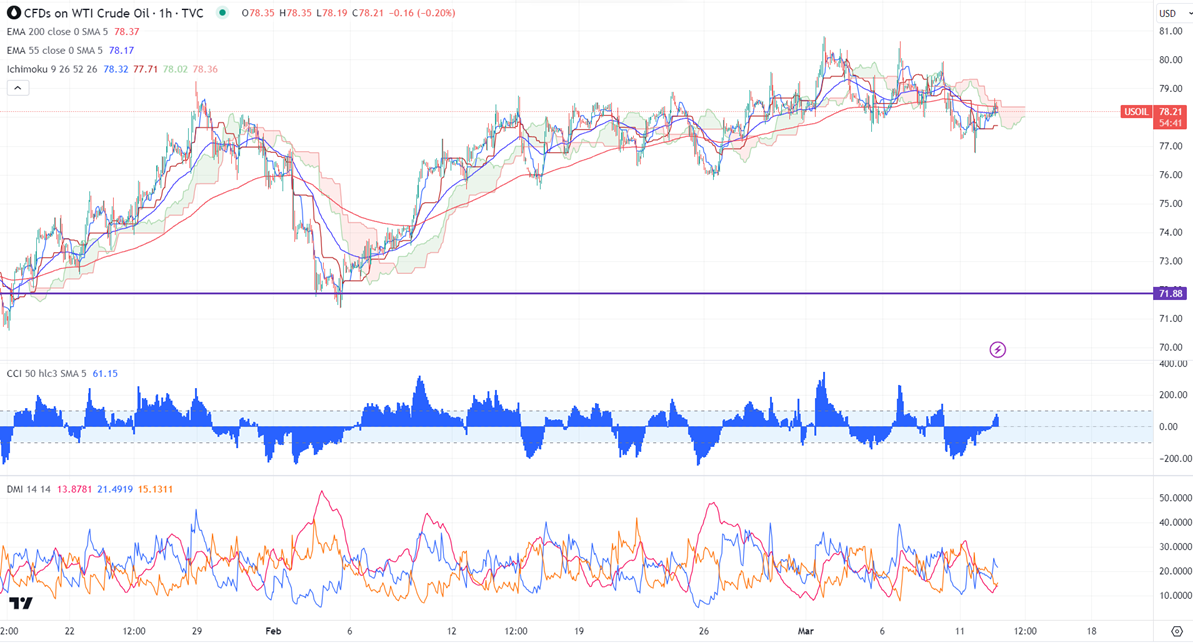Open chart settings gear on the time axis

[1177, 631]
